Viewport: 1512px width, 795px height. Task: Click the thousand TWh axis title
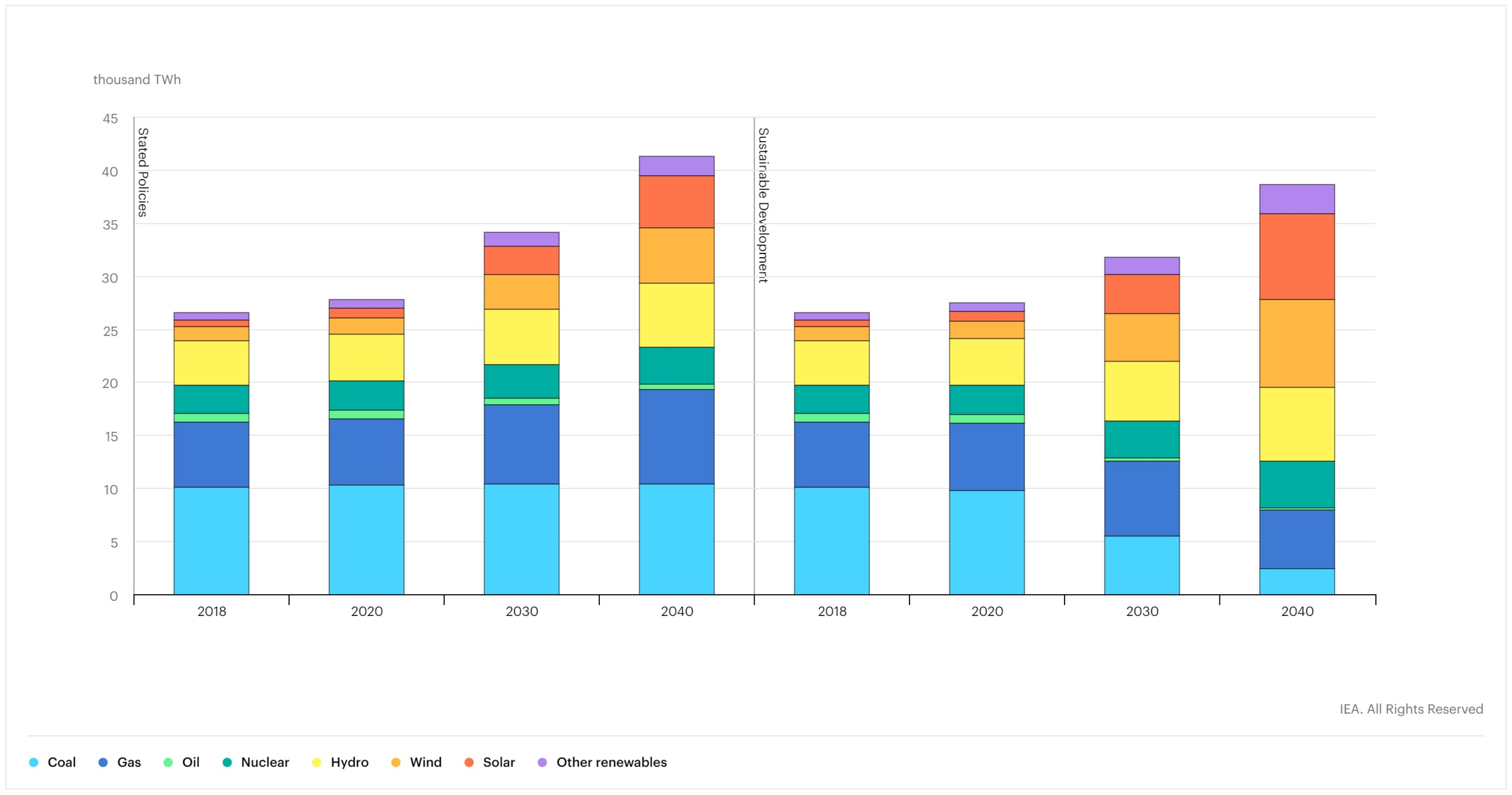point(137,80)
